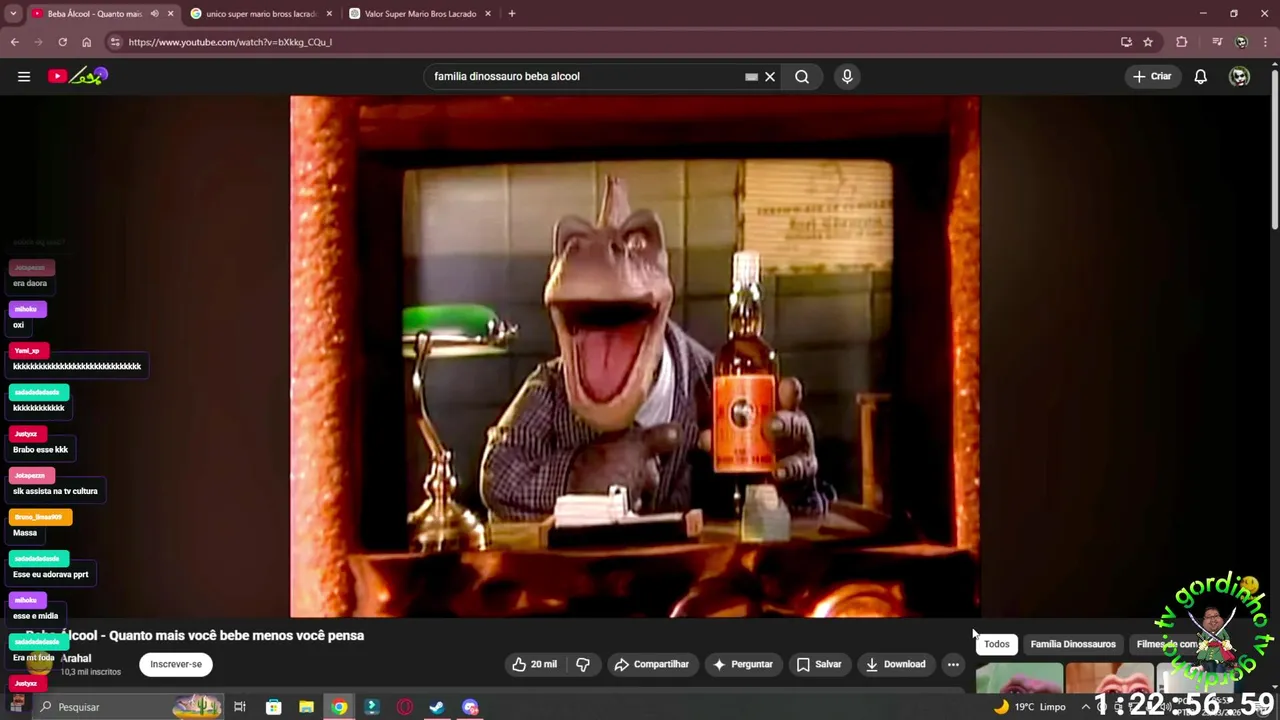This screenshot has height=720, width=1280.
Task: Open the on-screen keyboard icon in search box
Action: pyautogui.click(x=751, y=76)
